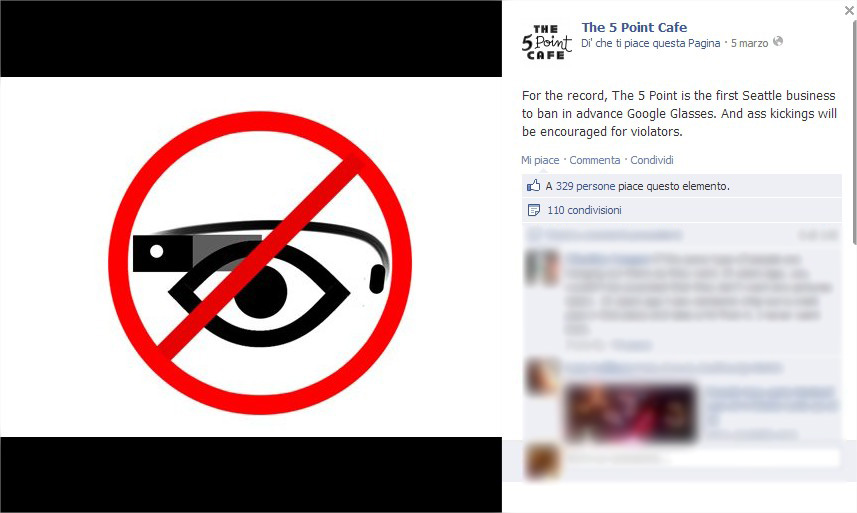
Task: Click Condividi to share the post
Action: (651, 160)
